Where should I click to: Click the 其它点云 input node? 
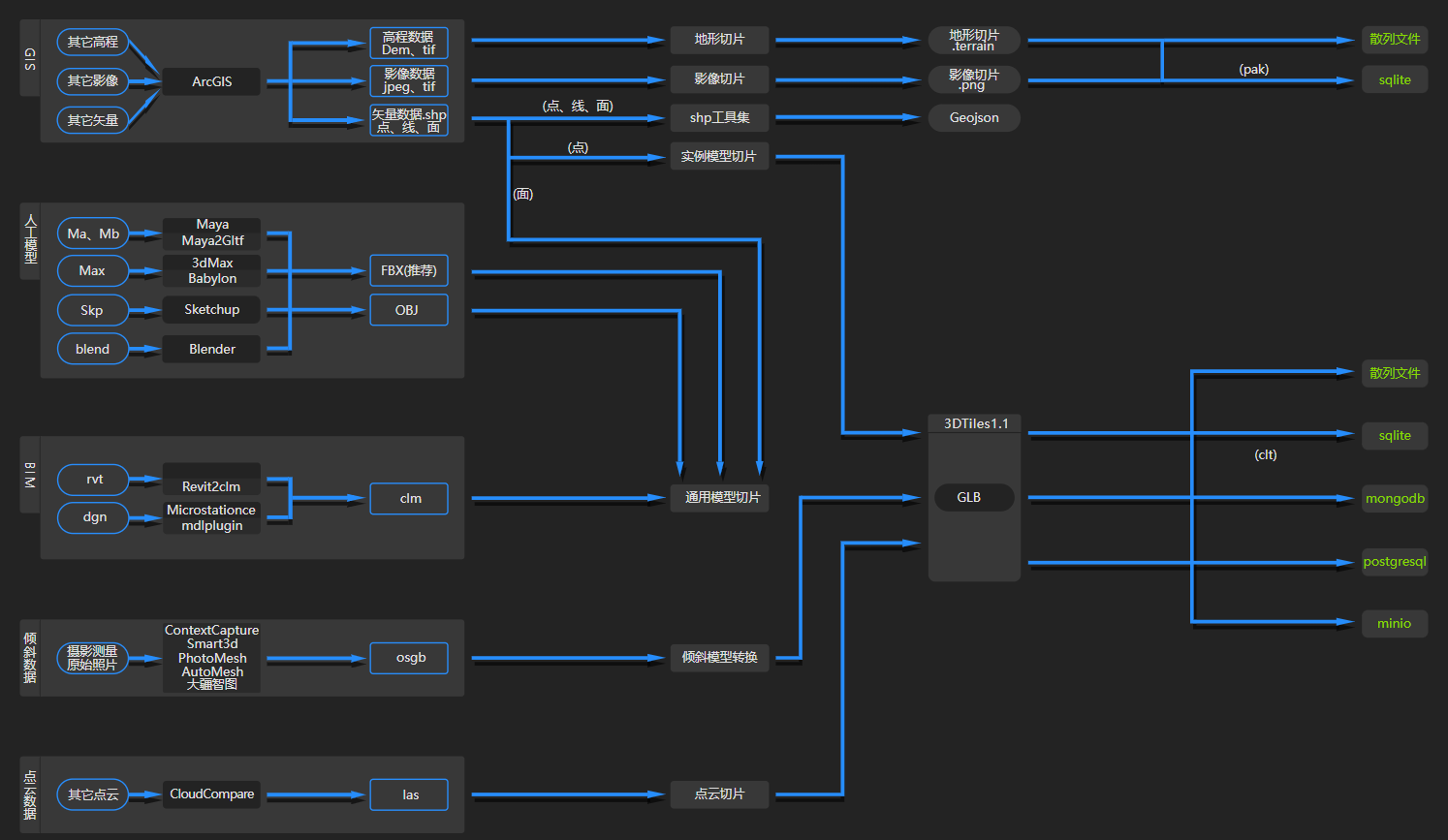(x=93, y=794)
